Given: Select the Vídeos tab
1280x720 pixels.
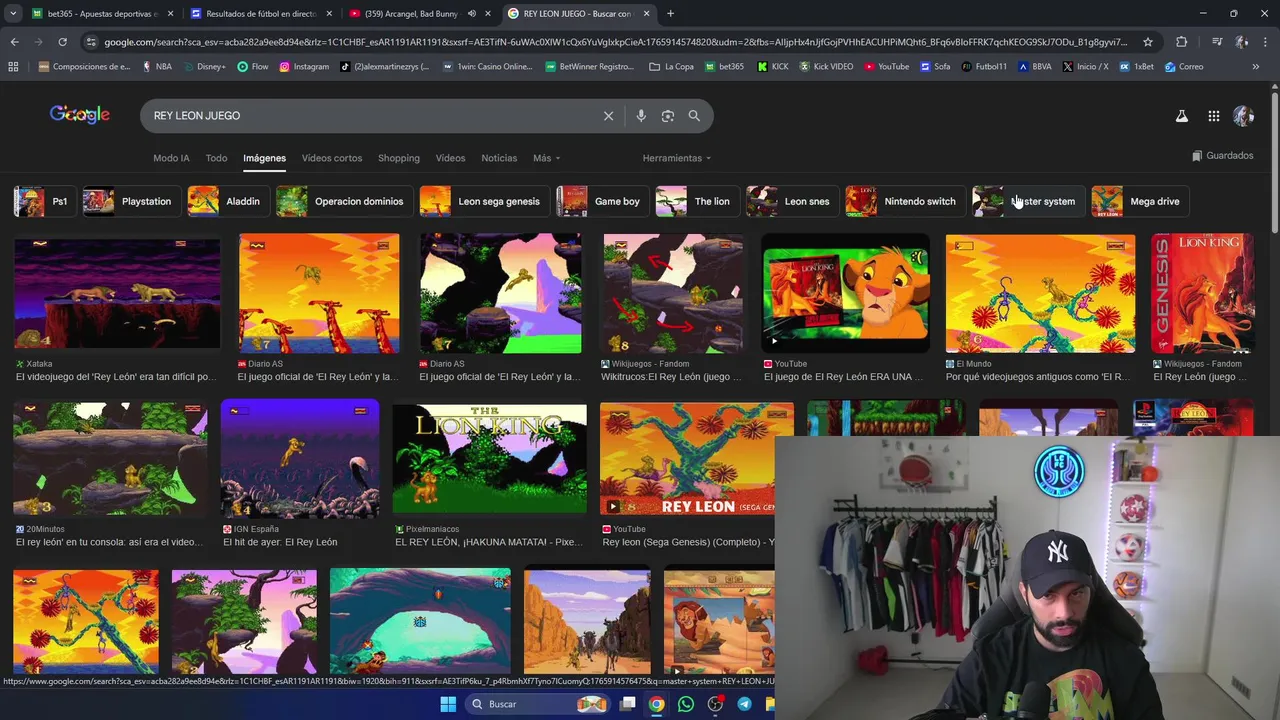Looking at the screenshot, I should point(450,158).
